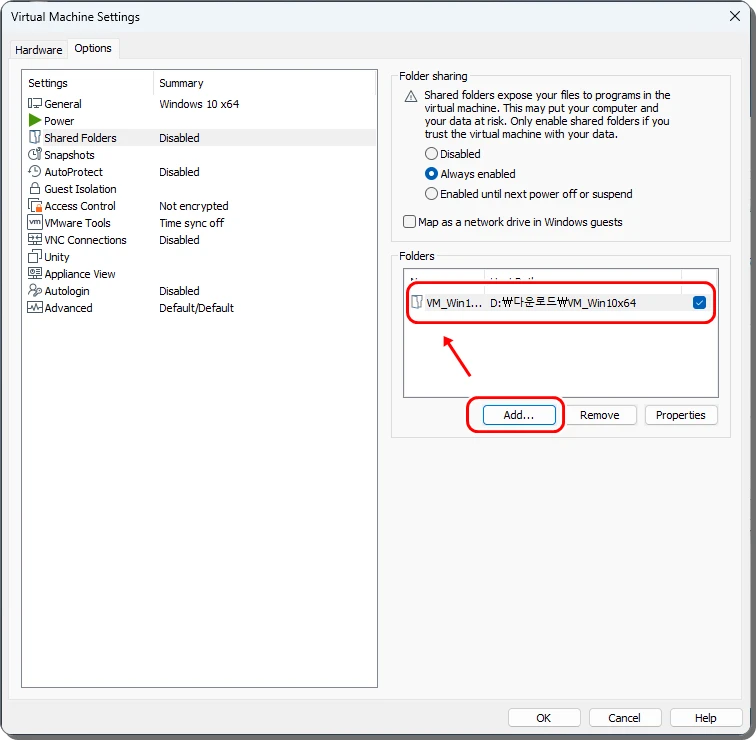The height and width of the screenshot is (740, 756).
Task: Select the VNC Connections row label
Action: click(85, 240)
